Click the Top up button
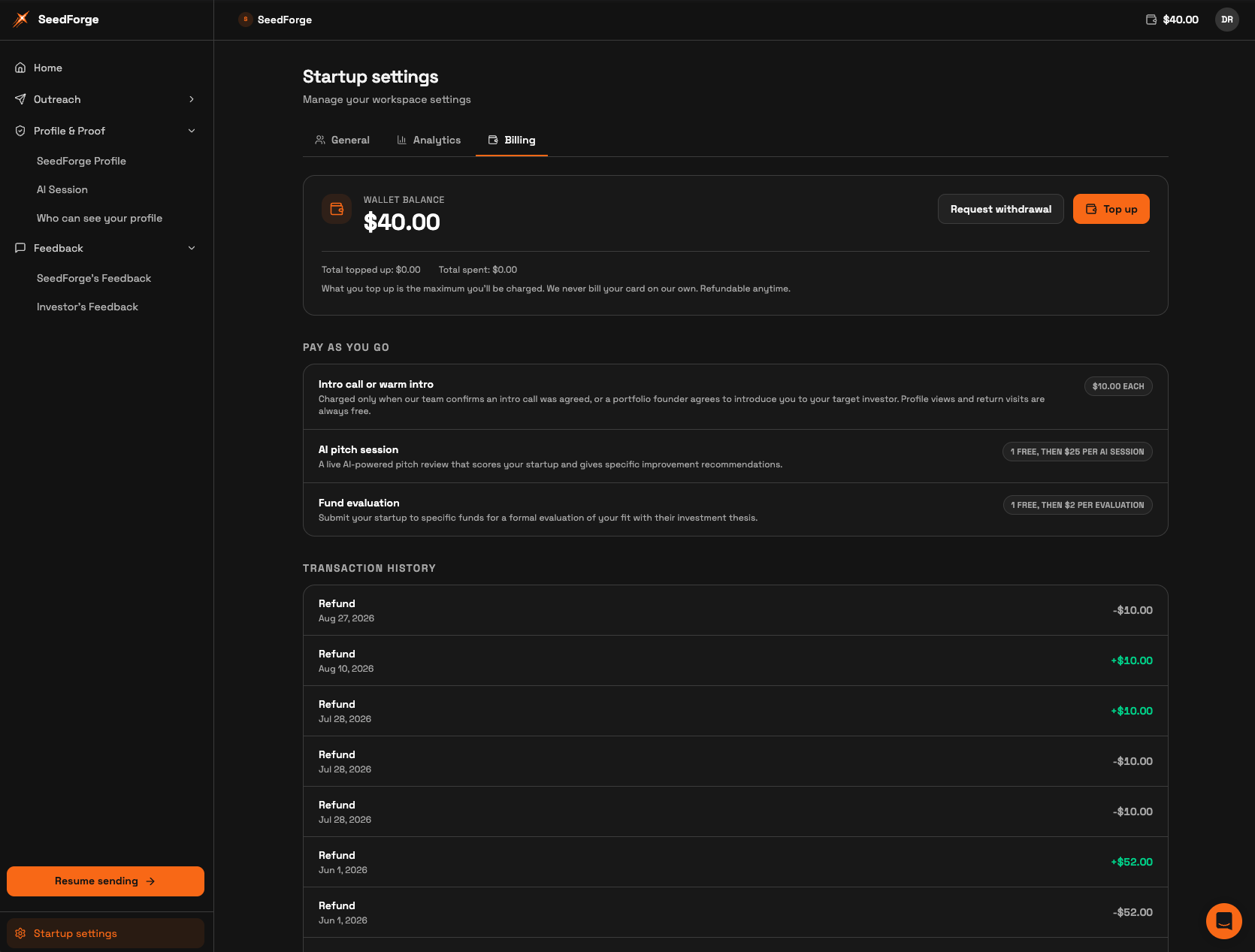This screenshot has height=952, width=1255. pos(1111,209)
